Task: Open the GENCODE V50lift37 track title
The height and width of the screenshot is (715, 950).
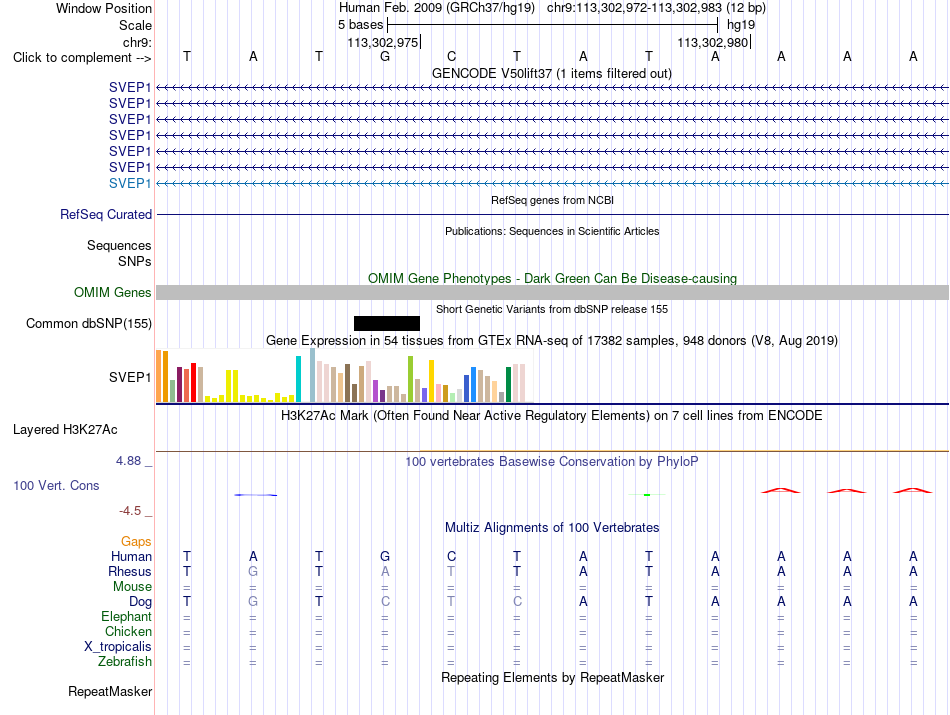Action: 551,73
